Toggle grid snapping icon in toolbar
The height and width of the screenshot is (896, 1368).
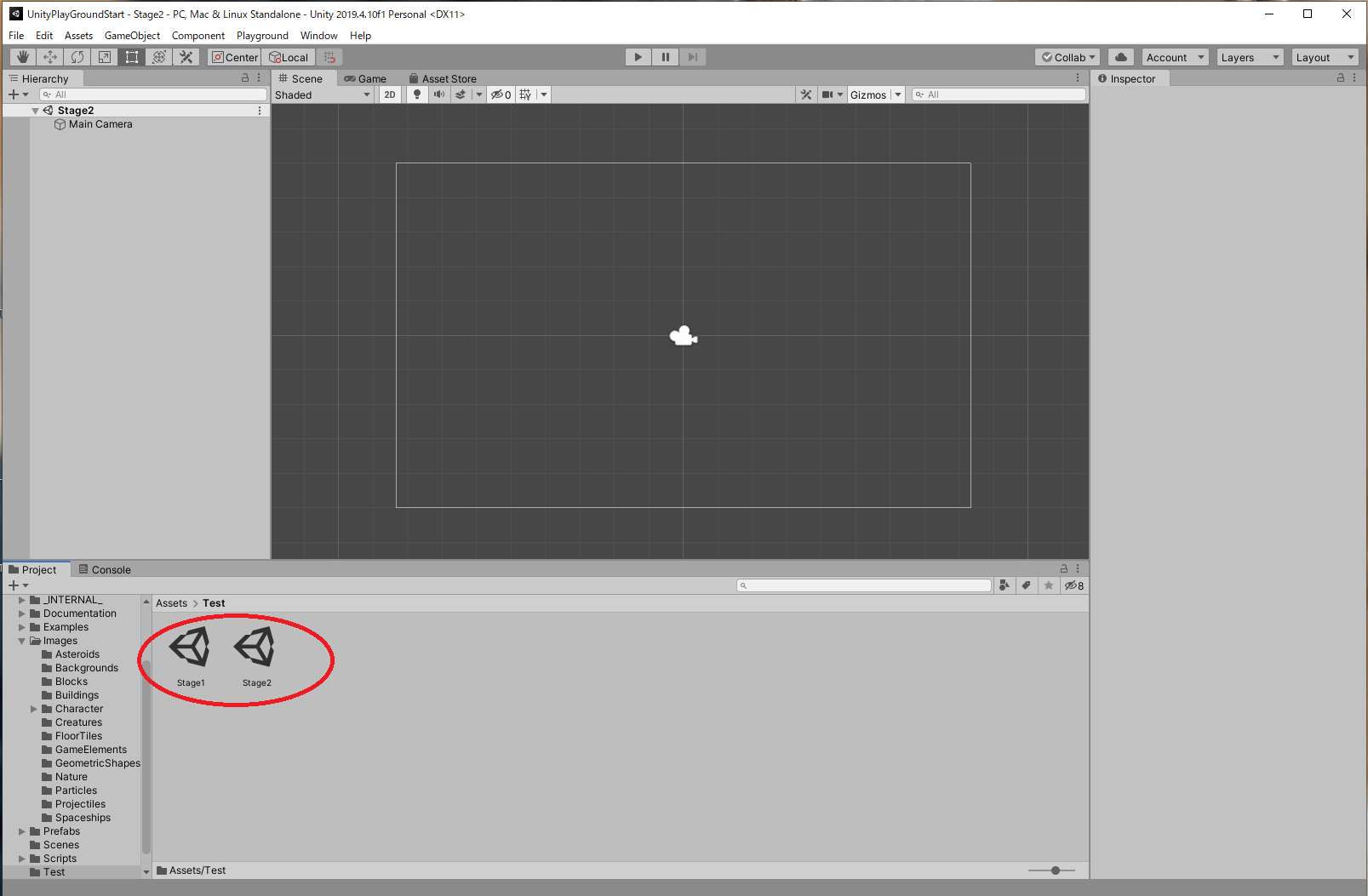click(329, 57)
